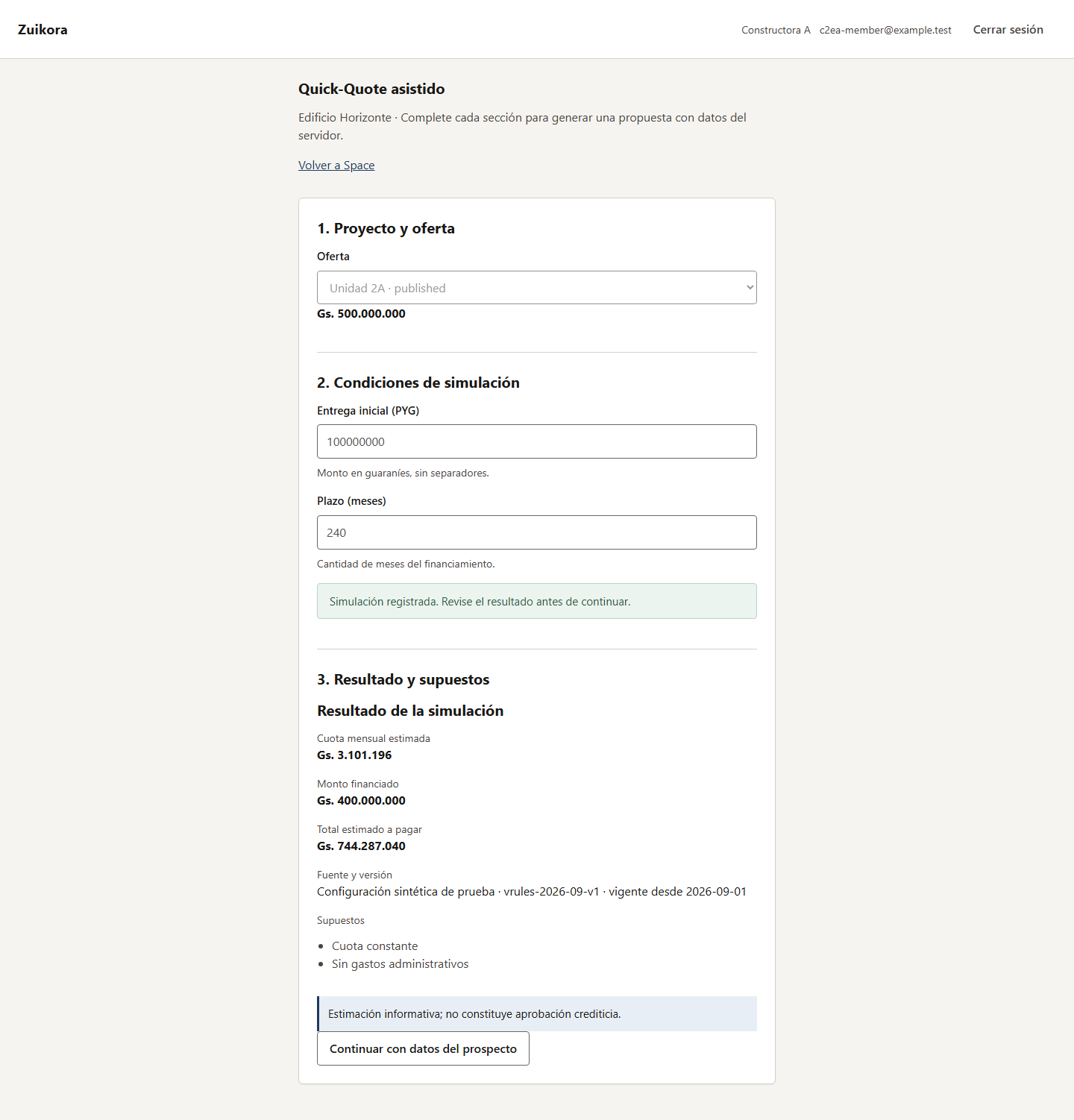
Task: Click the Resultado de la simulación subheading
Action: pyautogui.click(x=410, y=711)
